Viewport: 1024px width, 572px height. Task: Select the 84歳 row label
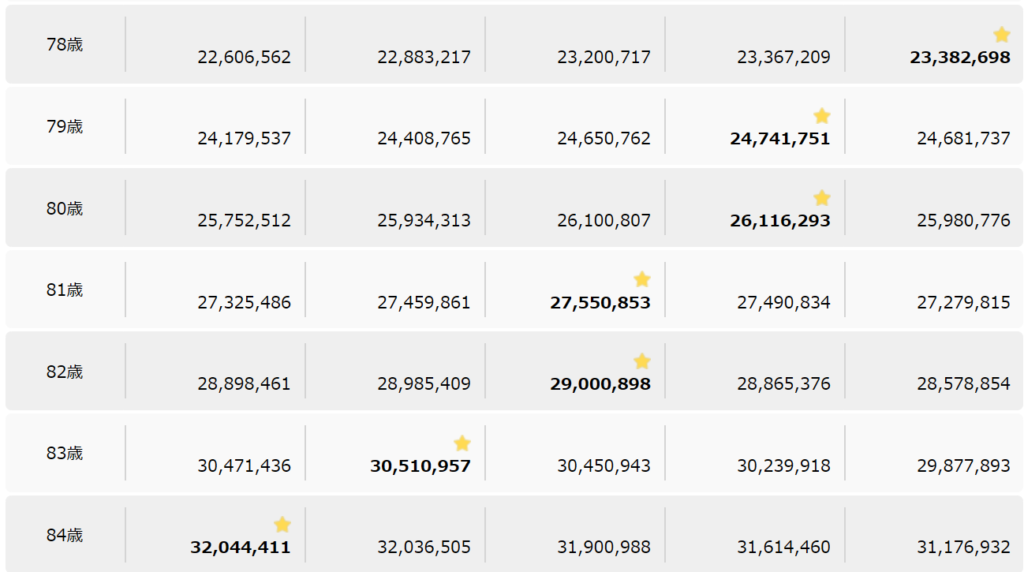65,535
